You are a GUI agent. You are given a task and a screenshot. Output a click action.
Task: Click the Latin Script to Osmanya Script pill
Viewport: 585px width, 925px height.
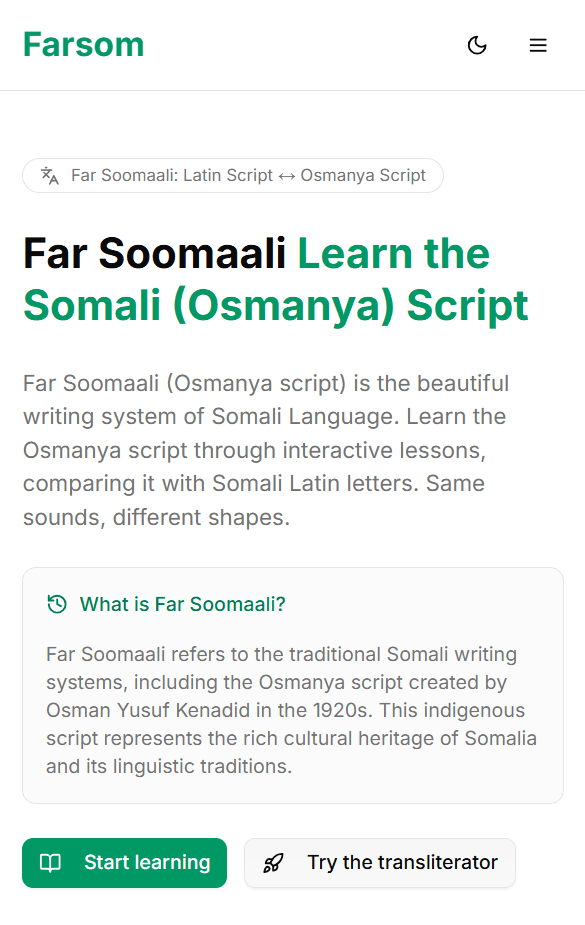pyautogui.click(x=232, y=175)
